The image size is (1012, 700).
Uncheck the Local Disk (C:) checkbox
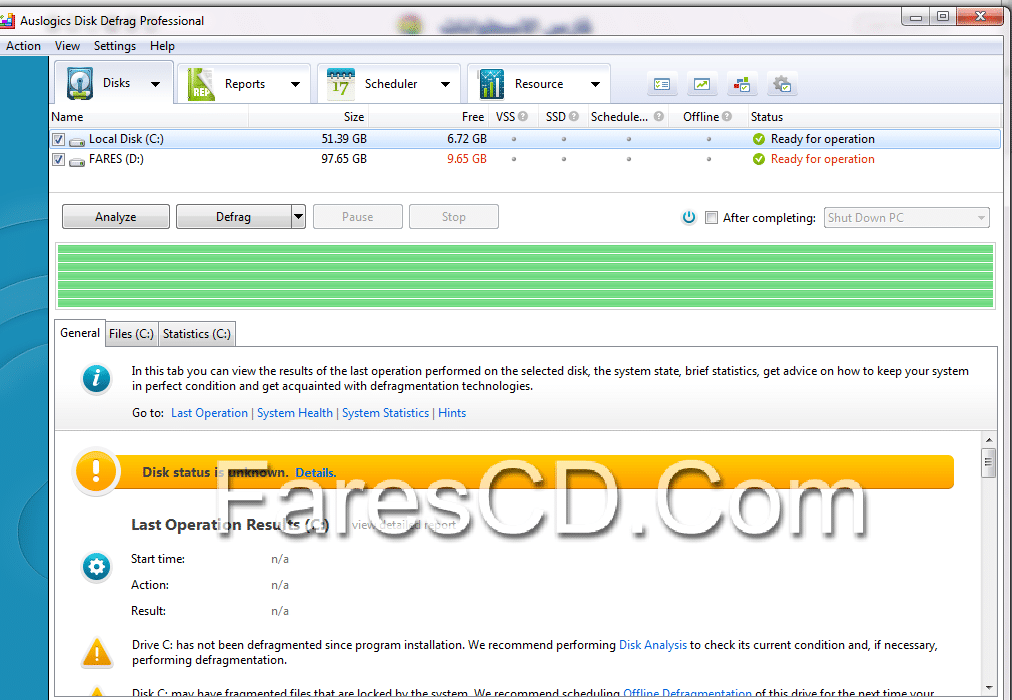pyautogui.click(x=58, y=139)
